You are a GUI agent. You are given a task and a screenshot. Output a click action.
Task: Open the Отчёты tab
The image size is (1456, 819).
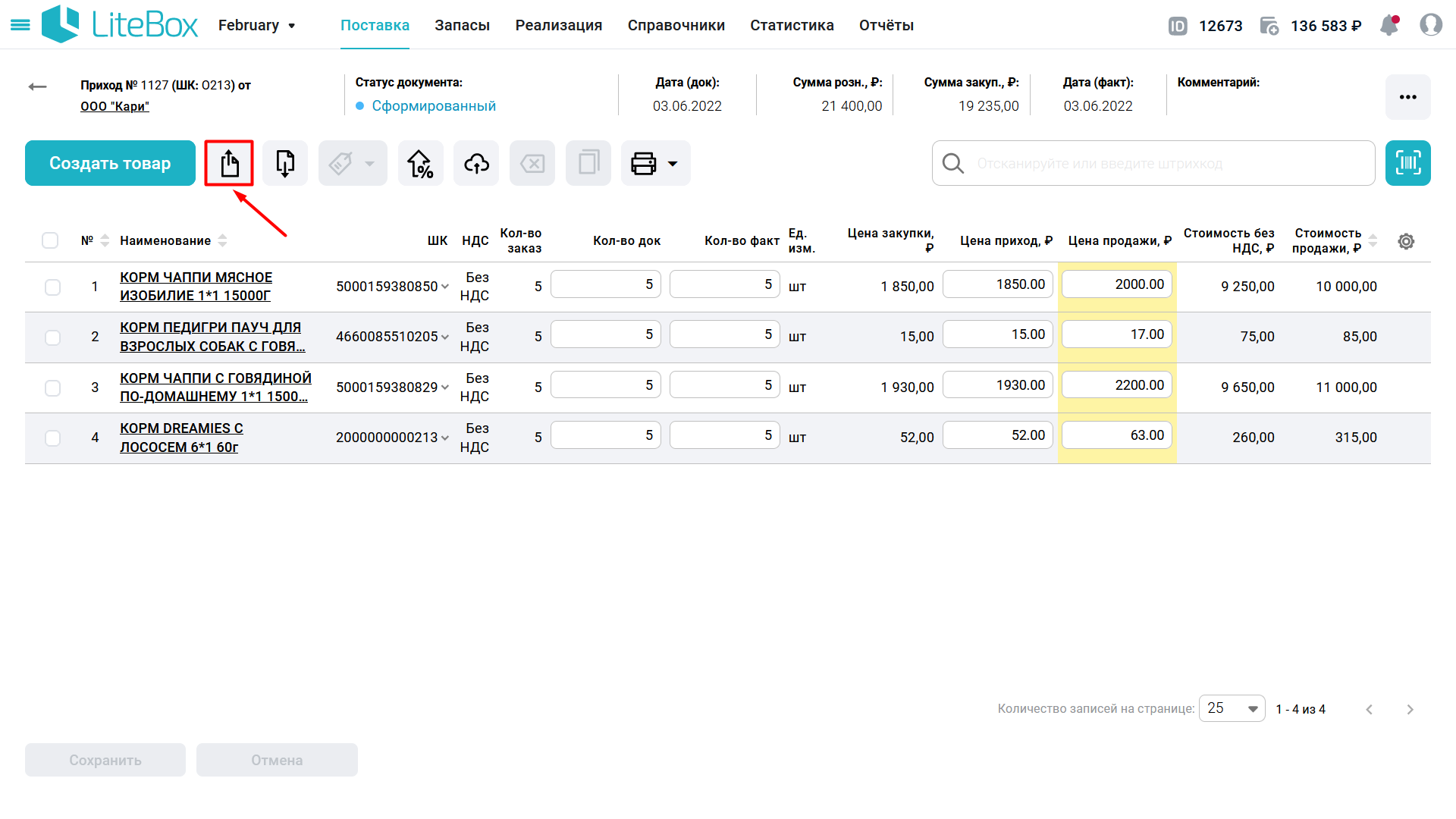point(886,26)
